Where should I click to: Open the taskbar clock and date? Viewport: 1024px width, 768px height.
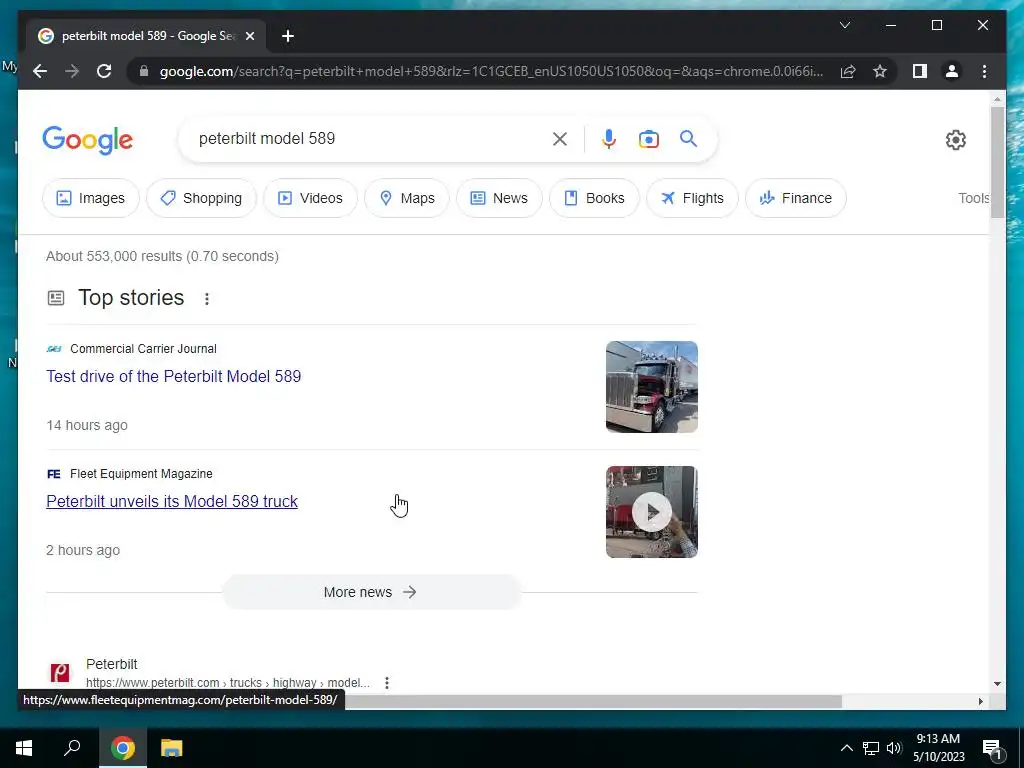tap(938, 748)
